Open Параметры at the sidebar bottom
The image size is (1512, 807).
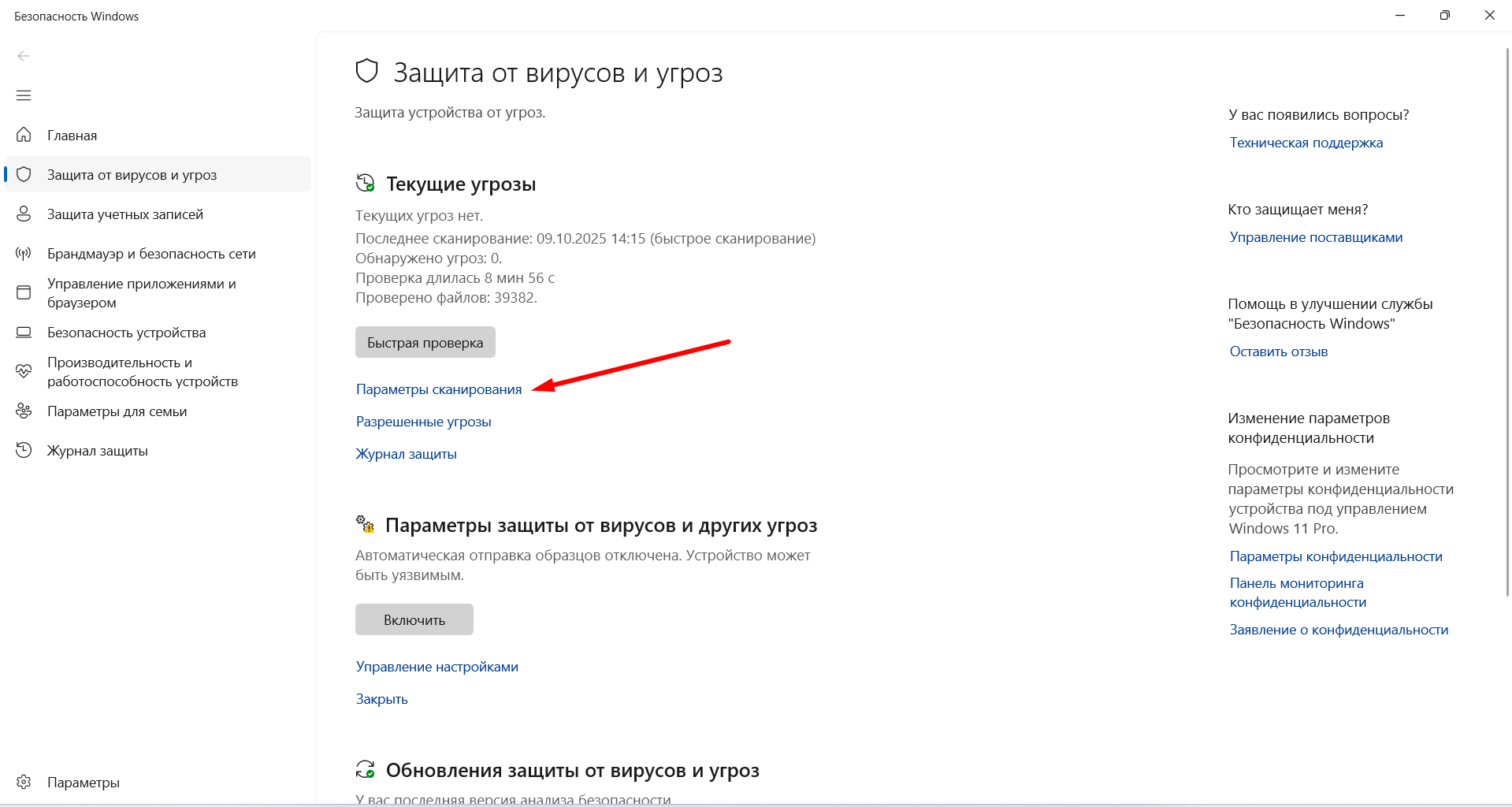coord(158,782)
